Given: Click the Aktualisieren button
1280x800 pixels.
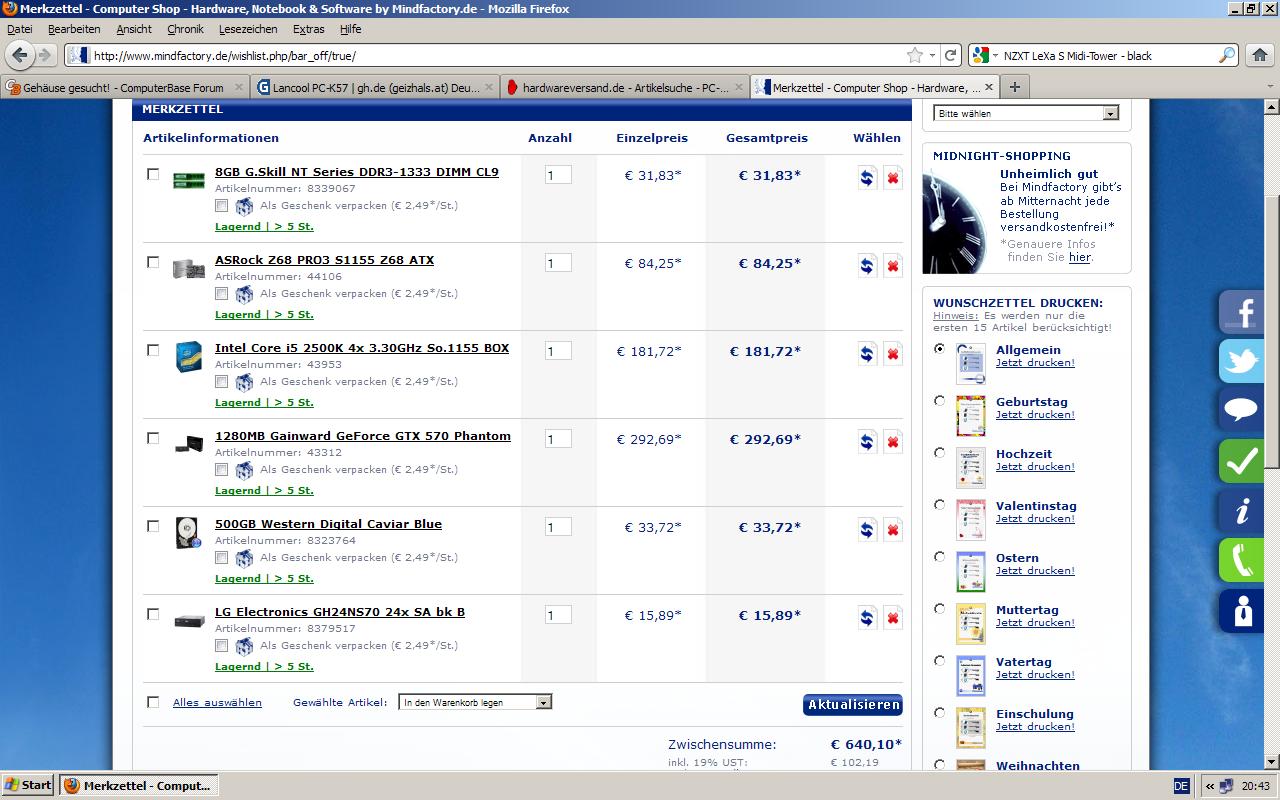Looking at the screenshot, I should click(x=853, y=705).
